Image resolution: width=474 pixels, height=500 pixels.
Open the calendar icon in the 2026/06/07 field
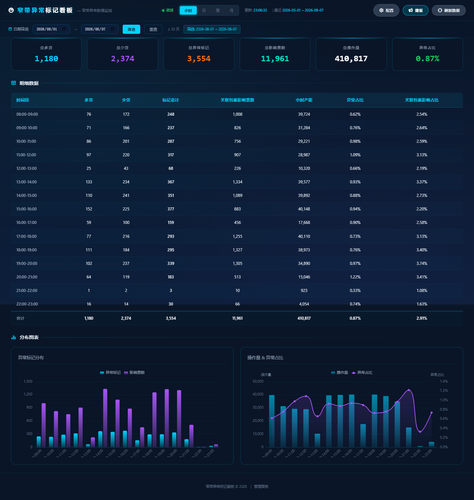coord(112,29)
